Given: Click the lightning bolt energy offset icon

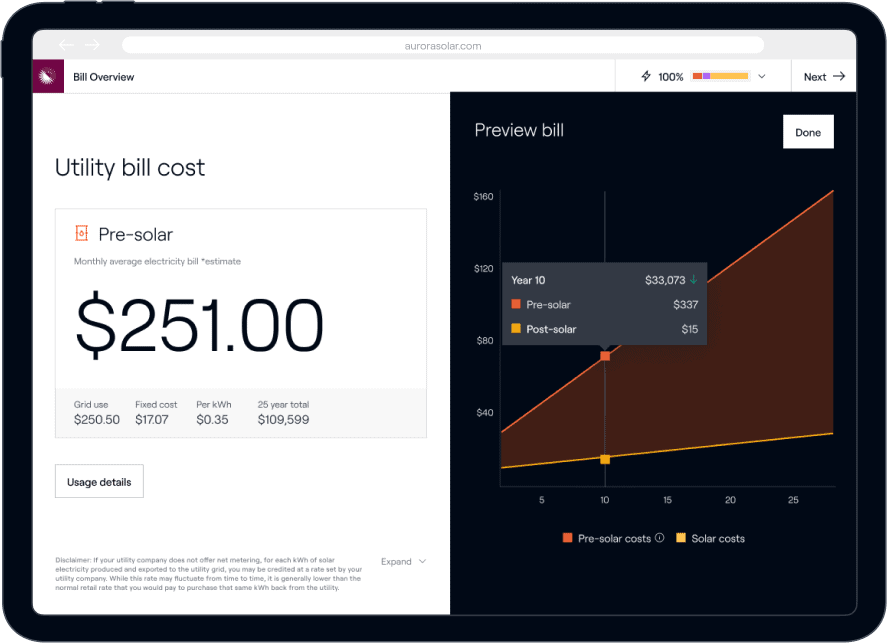Looking at the screenshot, I should tap(646, 76).
